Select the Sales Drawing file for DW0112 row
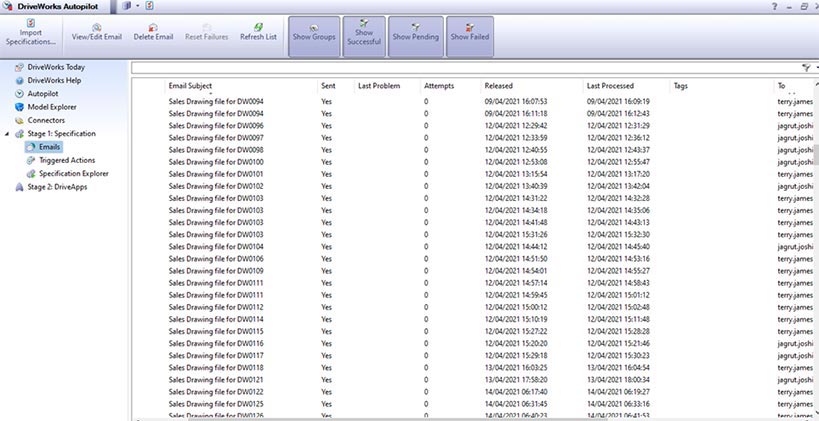Screen dimensions: 819x421 (473, 307)
